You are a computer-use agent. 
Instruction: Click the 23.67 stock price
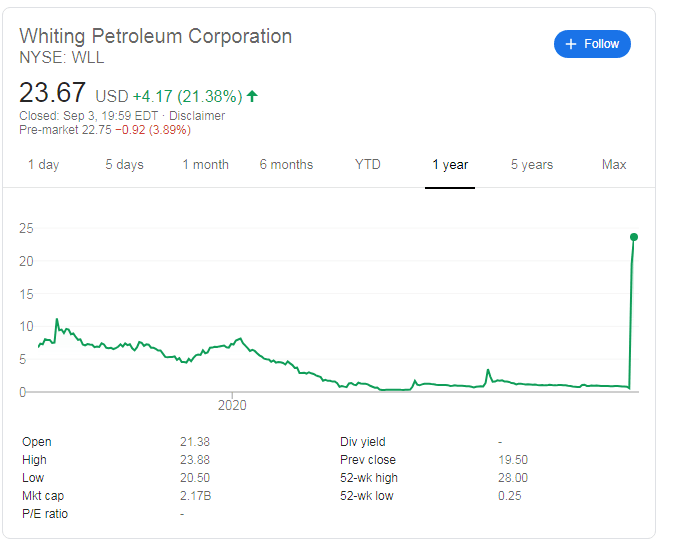point(52,94)
